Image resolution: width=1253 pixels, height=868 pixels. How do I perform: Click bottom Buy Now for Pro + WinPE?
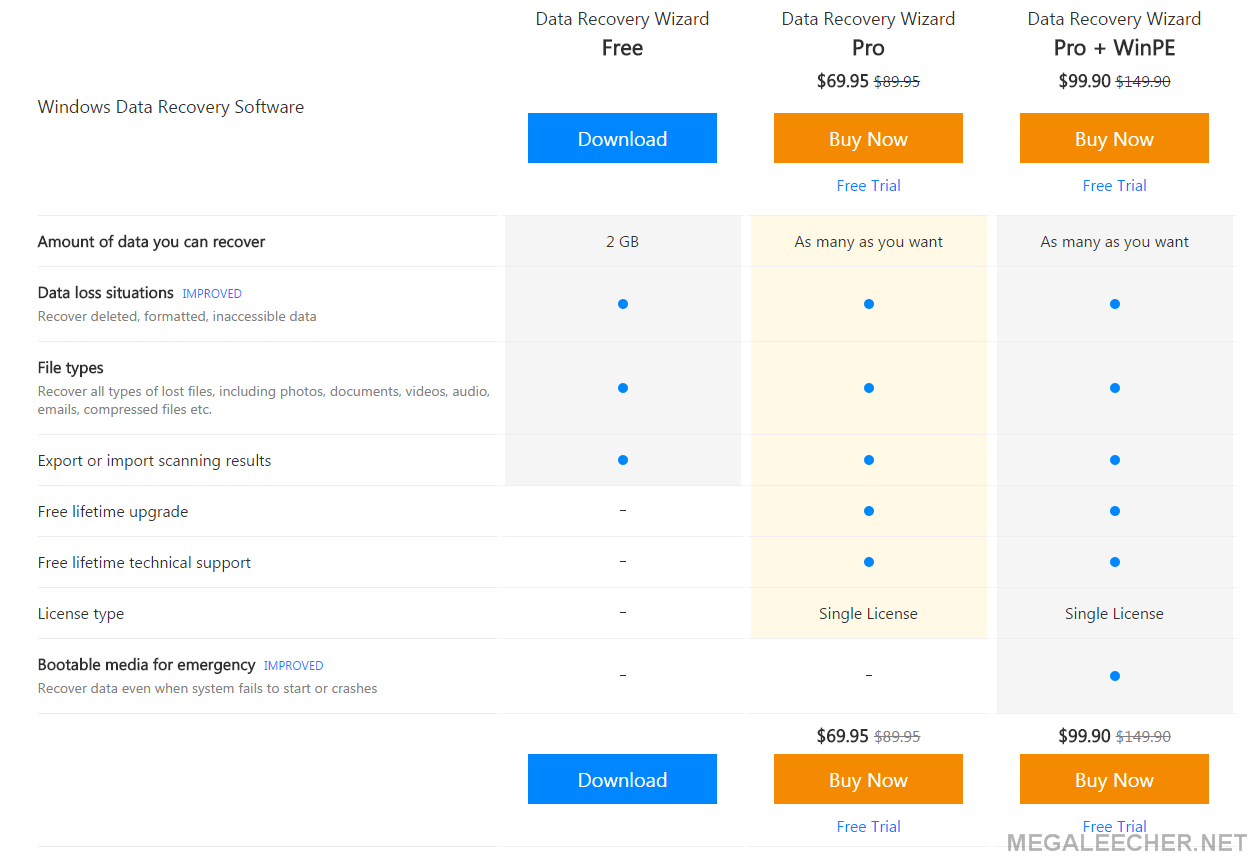click(1114, 779)
